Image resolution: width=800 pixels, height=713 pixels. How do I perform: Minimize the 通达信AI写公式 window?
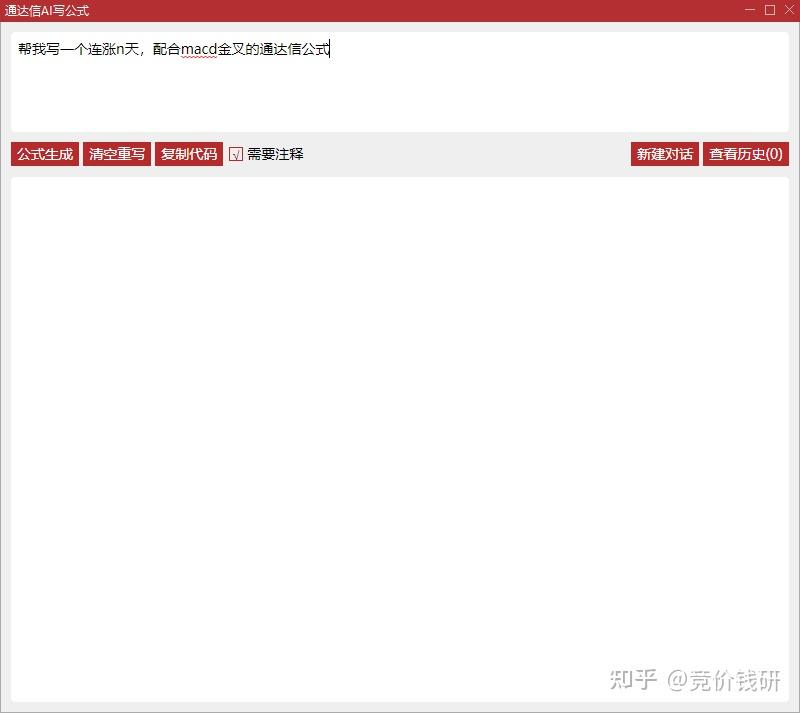(749, 10)
